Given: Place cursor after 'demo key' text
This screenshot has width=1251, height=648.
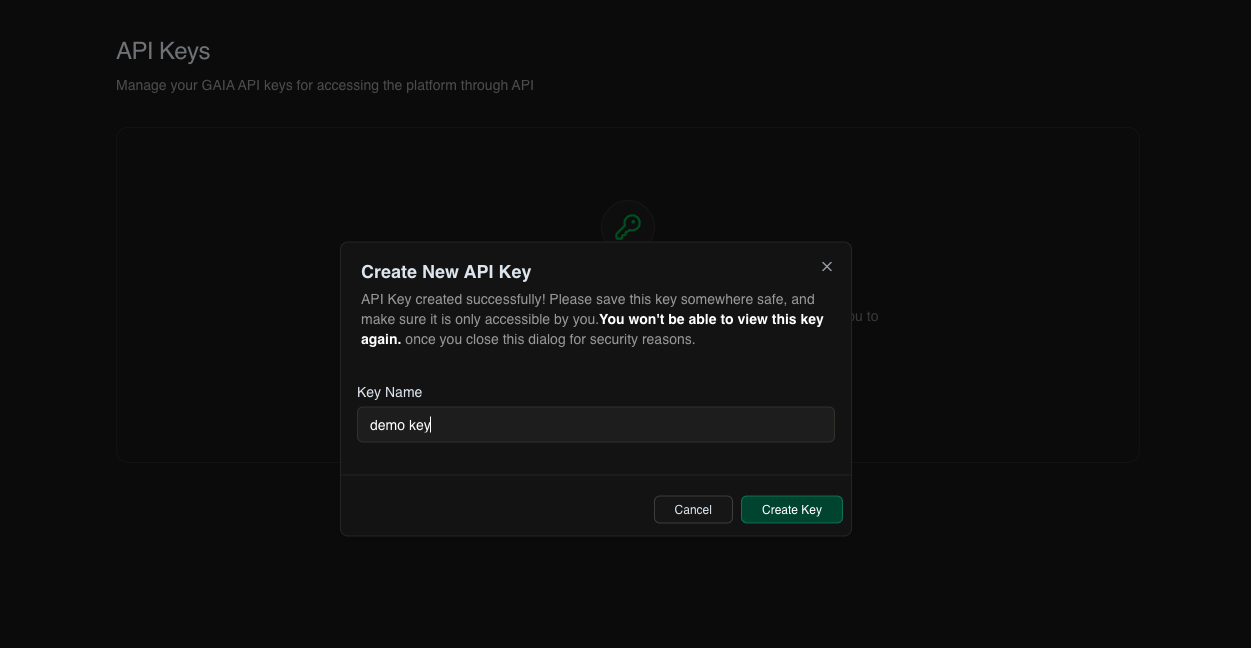Looking at the screenshot, I should click(x=432, y=424).
